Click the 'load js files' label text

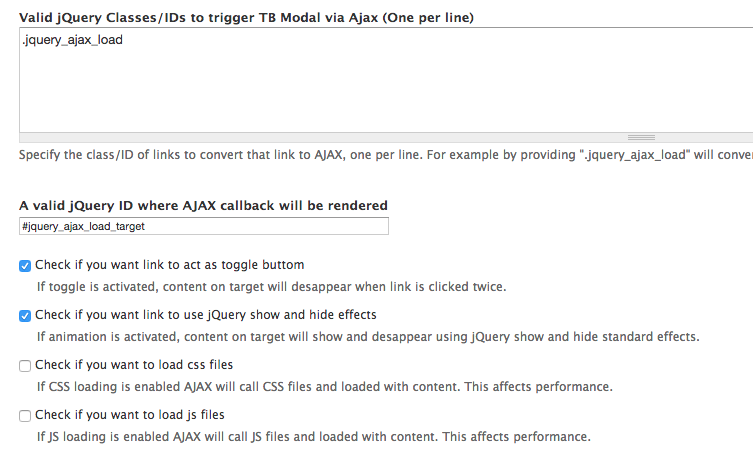coord(130,415)
